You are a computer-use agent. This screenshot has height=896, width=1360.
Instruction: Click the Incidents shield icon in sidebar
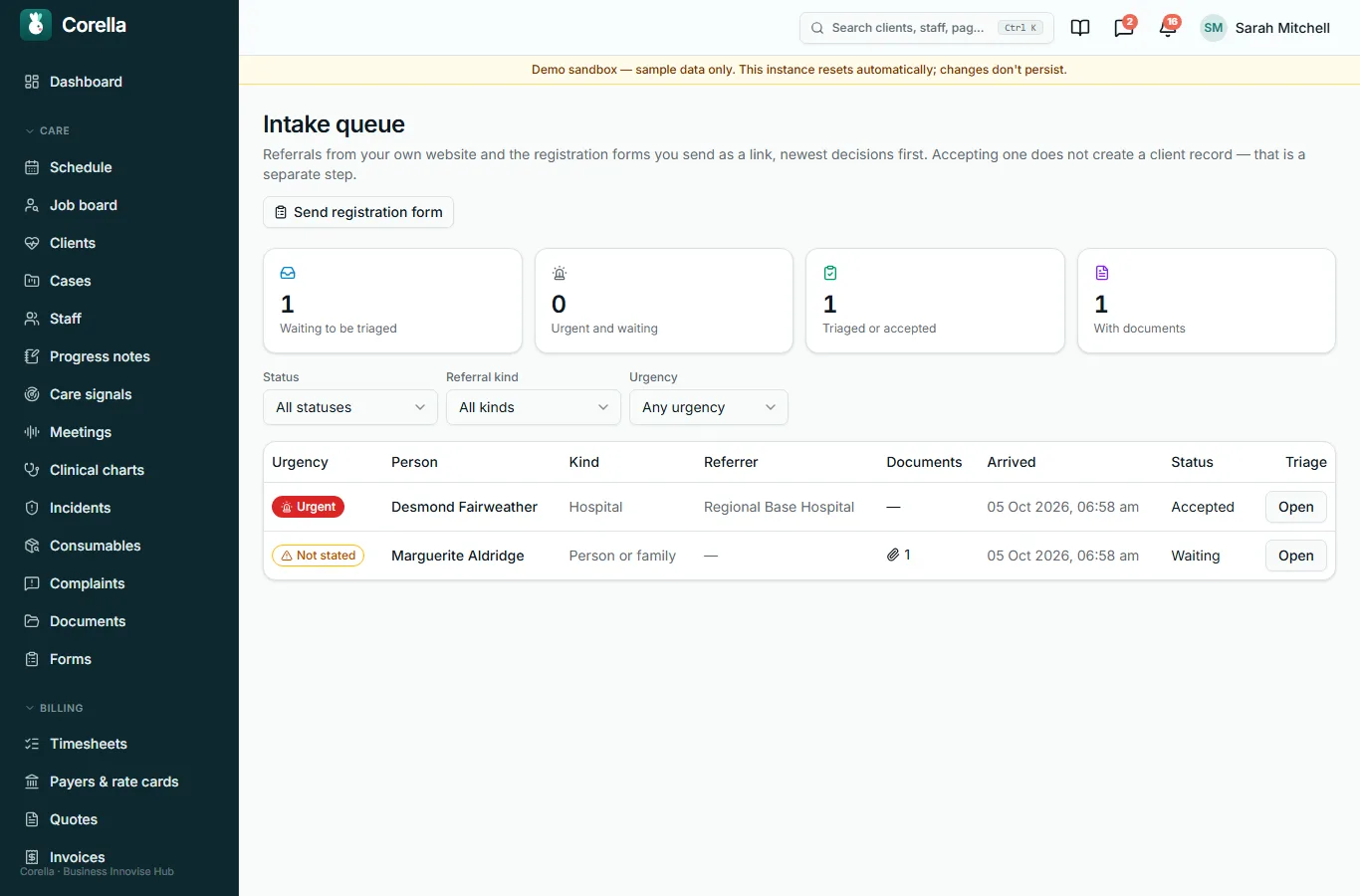(x=32, y=508)
